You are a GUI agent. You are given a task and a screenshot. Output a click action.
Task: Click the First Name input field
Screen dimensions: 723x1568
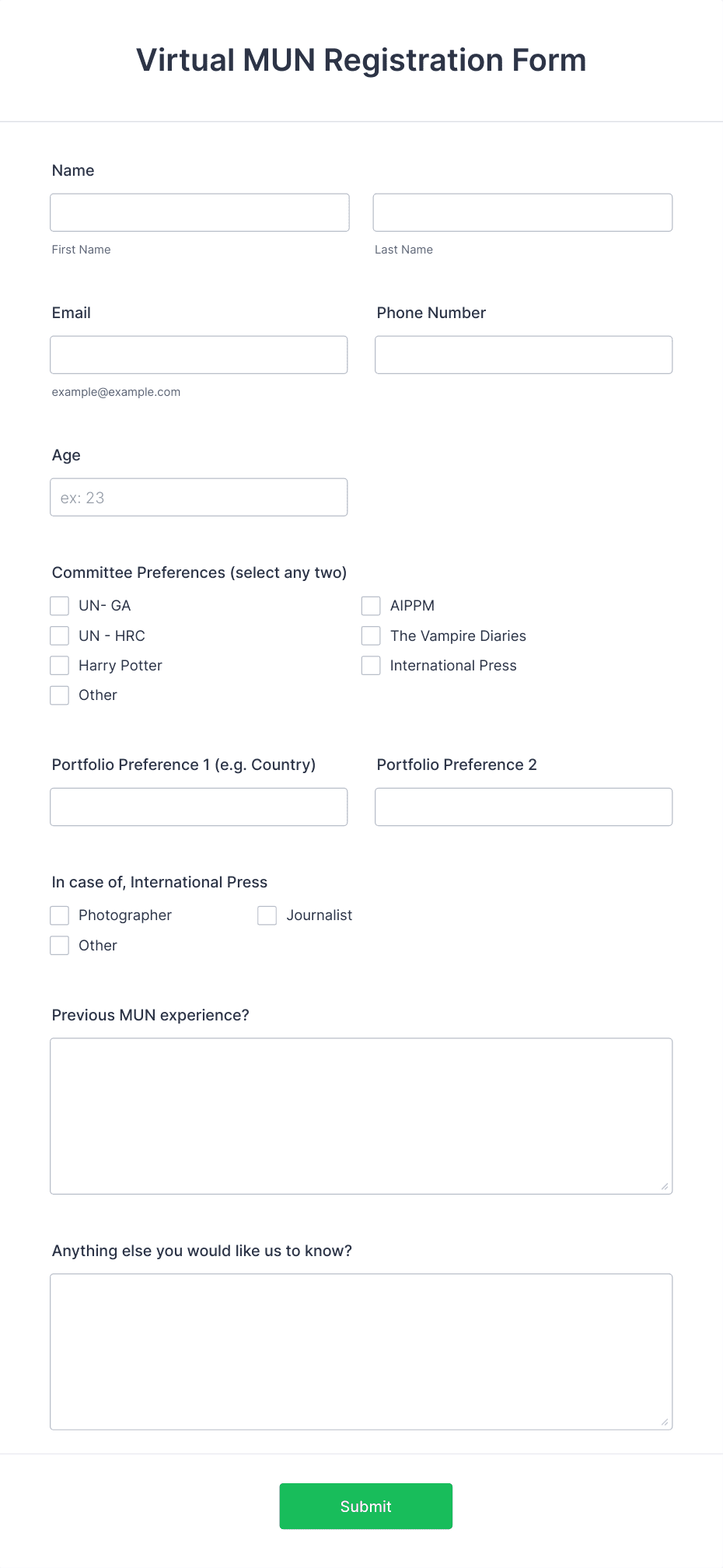point(199,212)
